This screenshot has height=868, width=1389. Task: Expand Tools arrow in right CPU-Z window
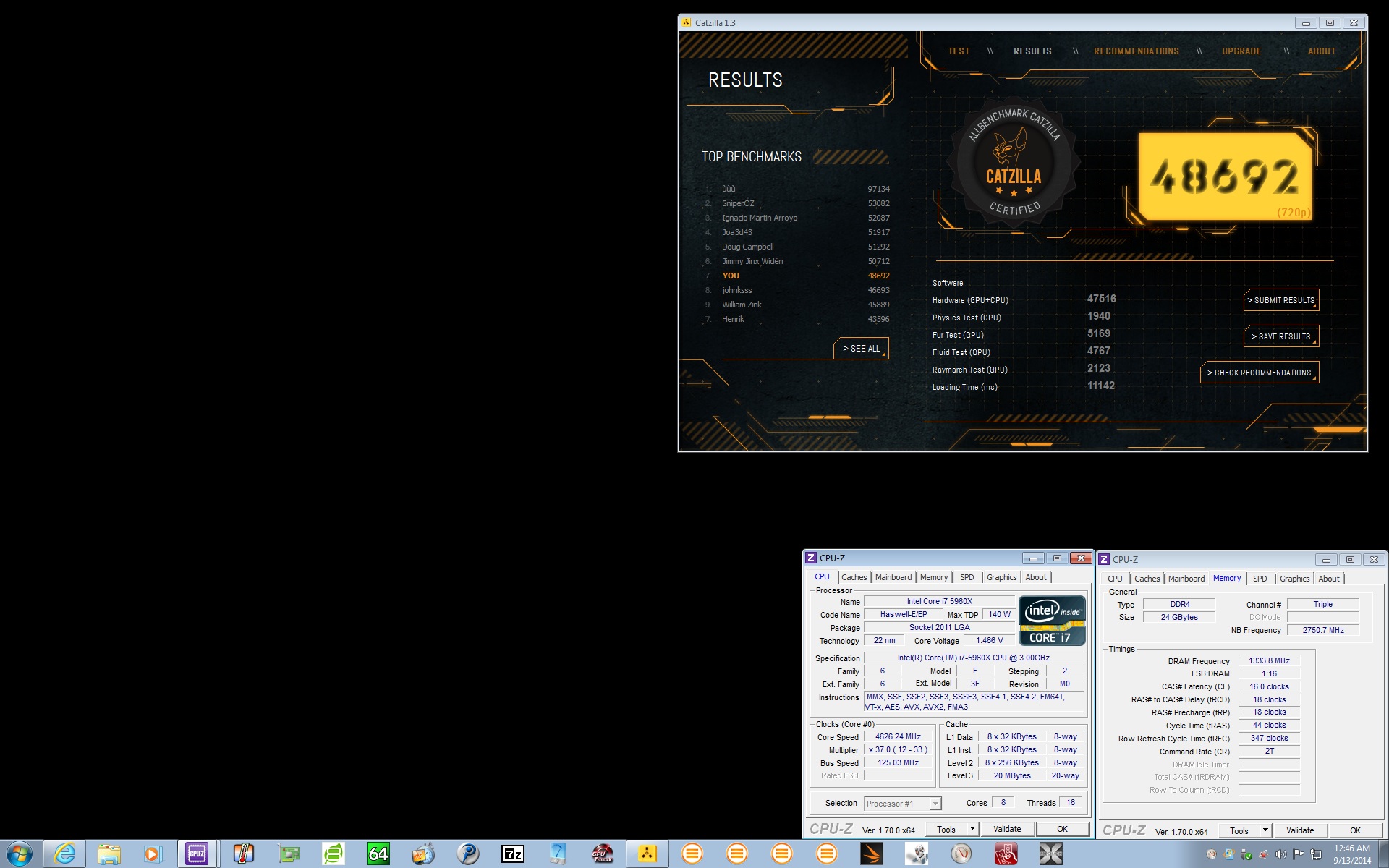pos(1265,830)
